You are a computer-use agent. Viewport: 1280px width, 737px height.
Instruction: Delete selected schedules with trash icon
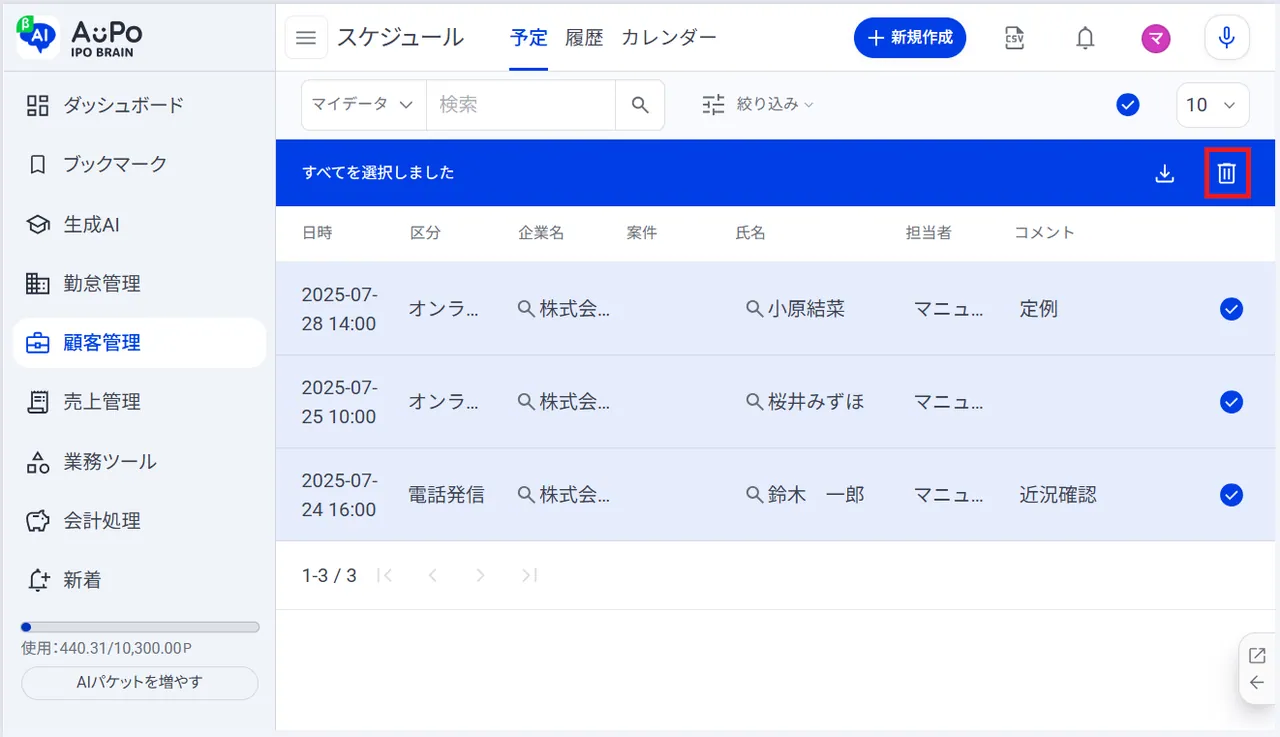(x=1227, y=173)
